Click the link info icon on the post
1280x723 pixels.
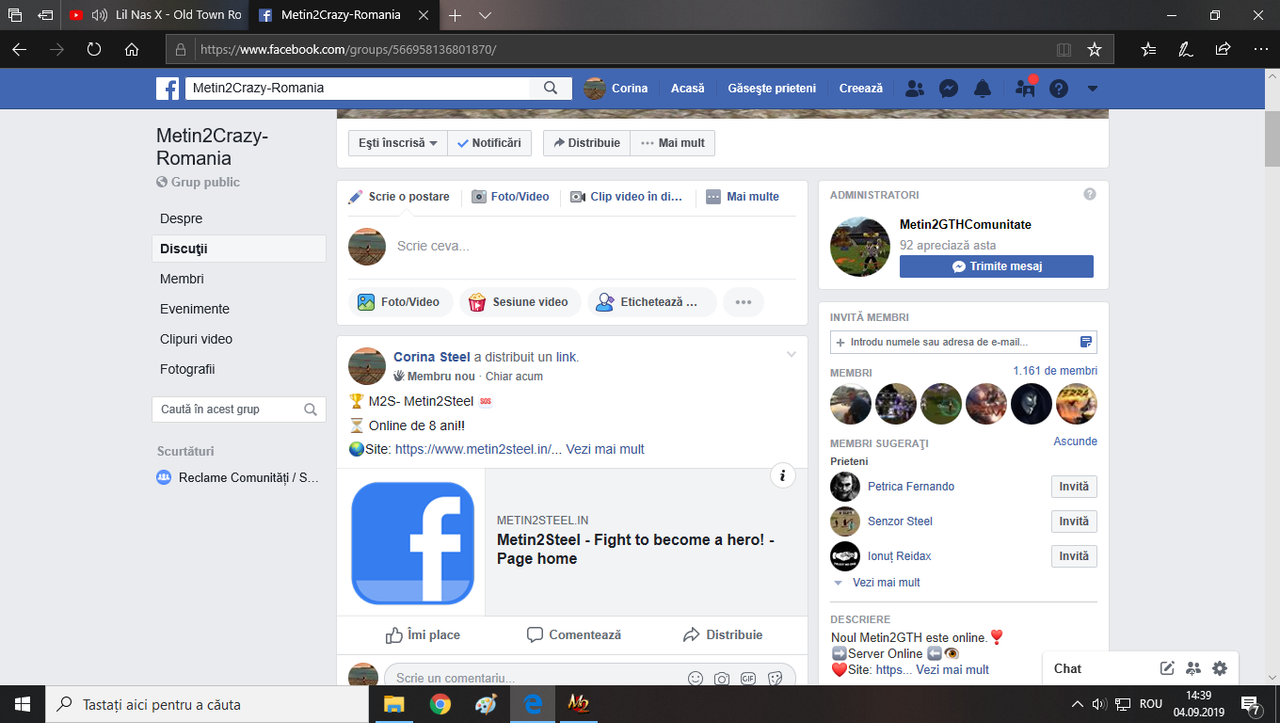click(783, 476)
